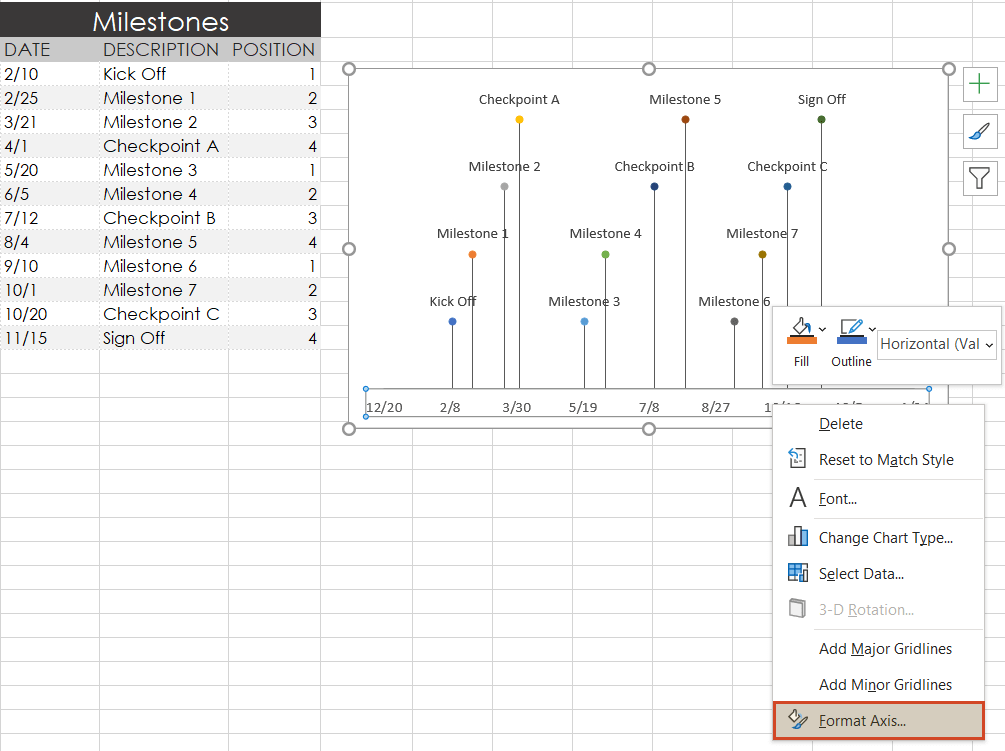
Task: Click the Outline pen icon
Action: click(x=849, y=326)
